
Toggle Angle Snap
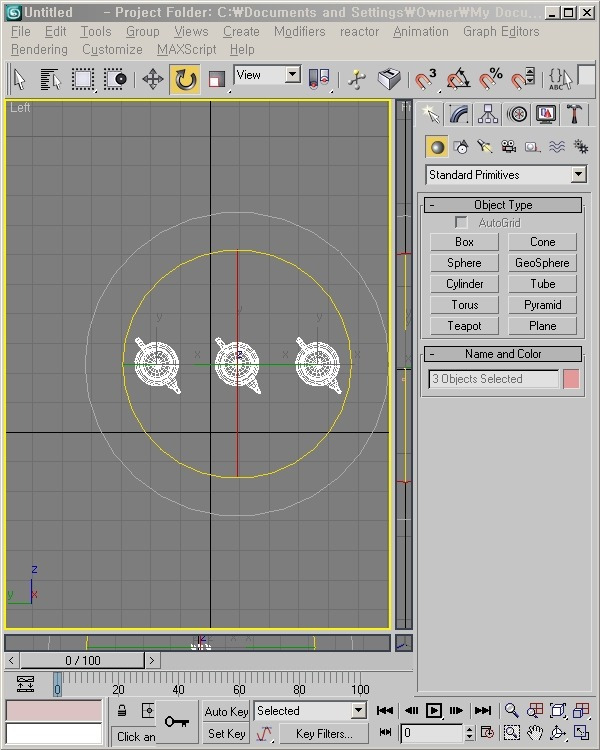pyautogui.click(x=458, y=79)
